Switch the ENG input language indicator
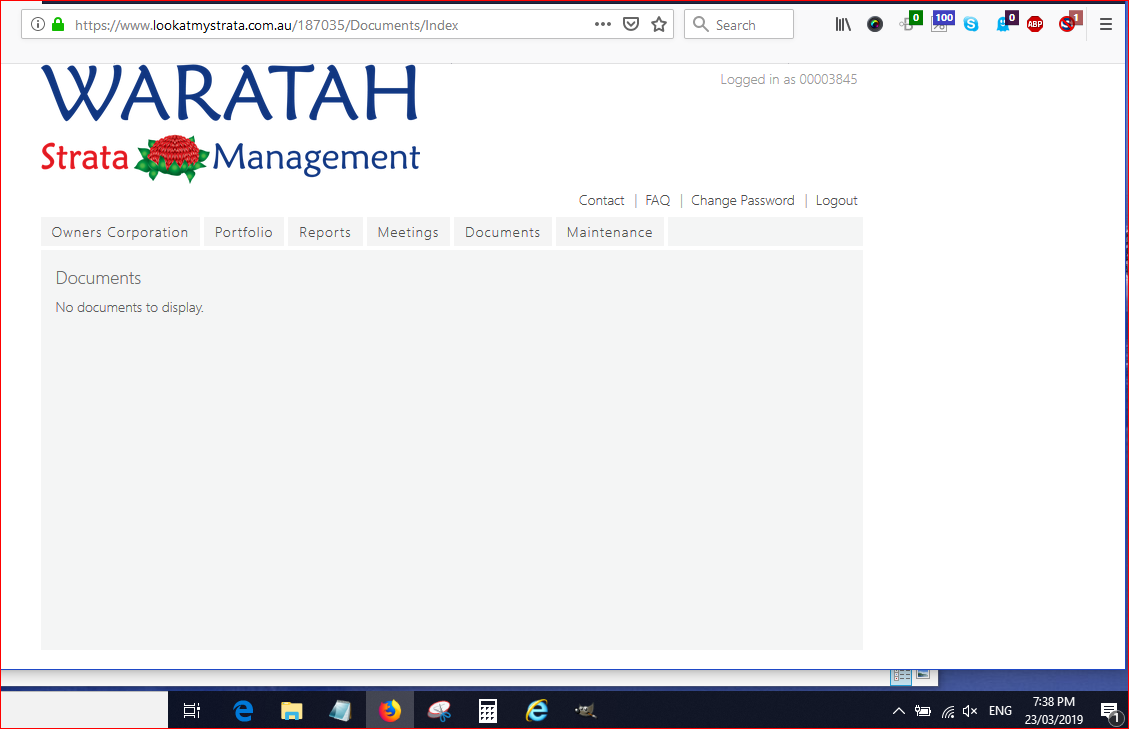This screenshot has width=1129, height=729. 1000,711
